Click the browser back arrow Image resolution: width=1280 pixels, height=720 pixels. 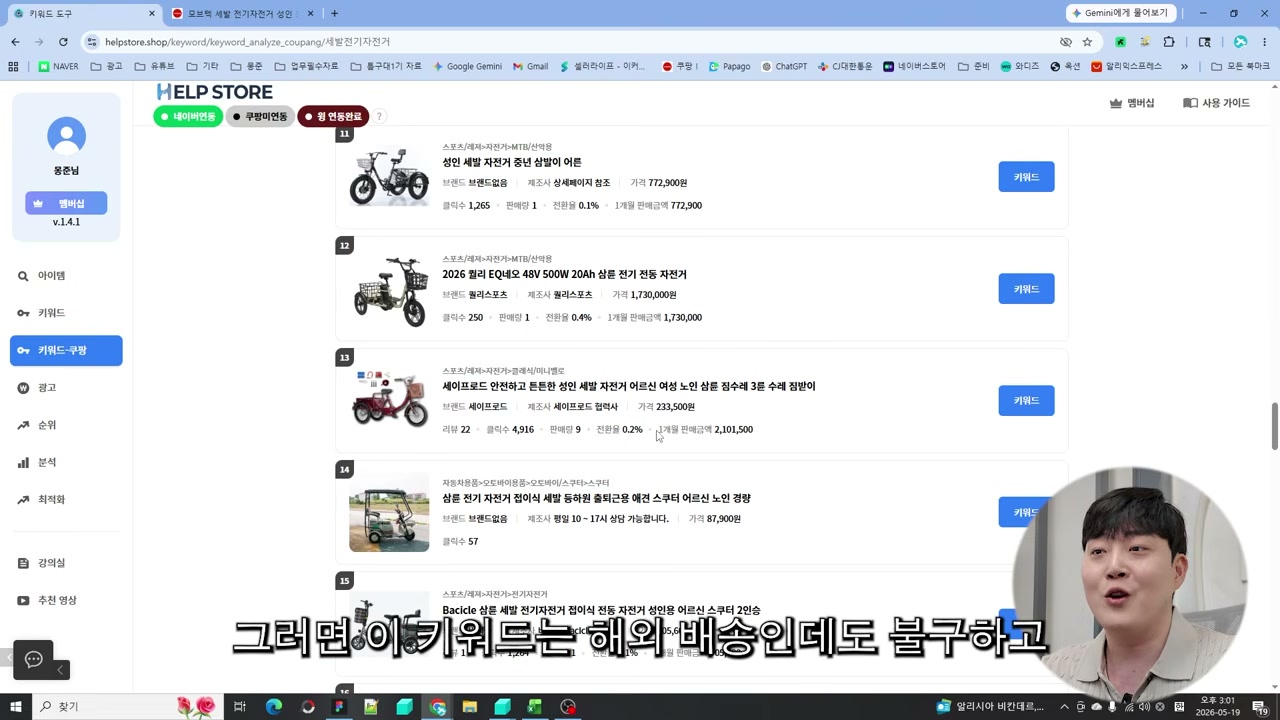[x=15, y=42]
